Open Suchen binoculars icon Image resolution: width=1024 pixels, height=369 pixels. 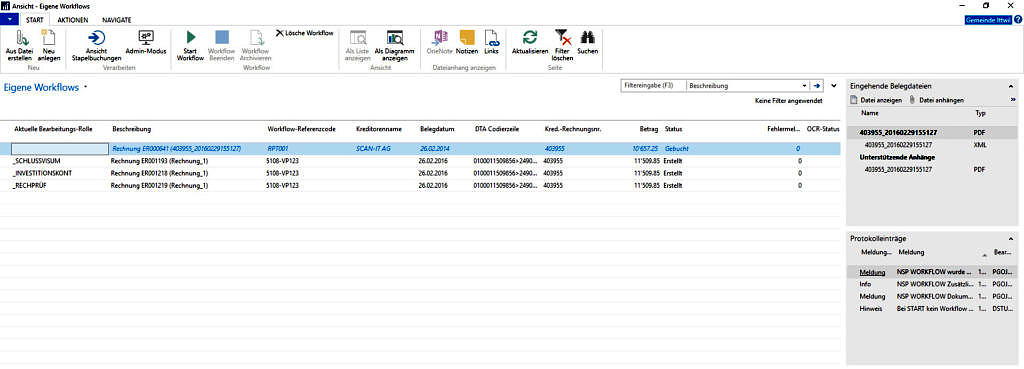click(587, 38)
